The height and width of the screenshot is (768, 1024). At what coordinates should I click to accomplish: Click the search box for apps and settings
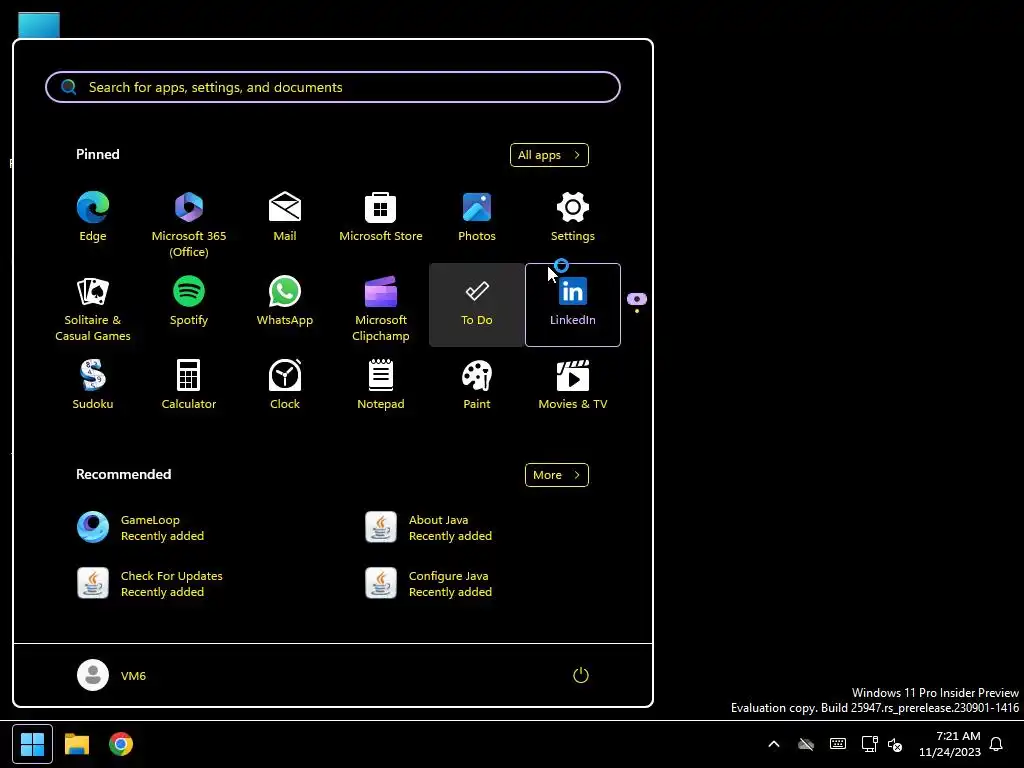point(332,87)
